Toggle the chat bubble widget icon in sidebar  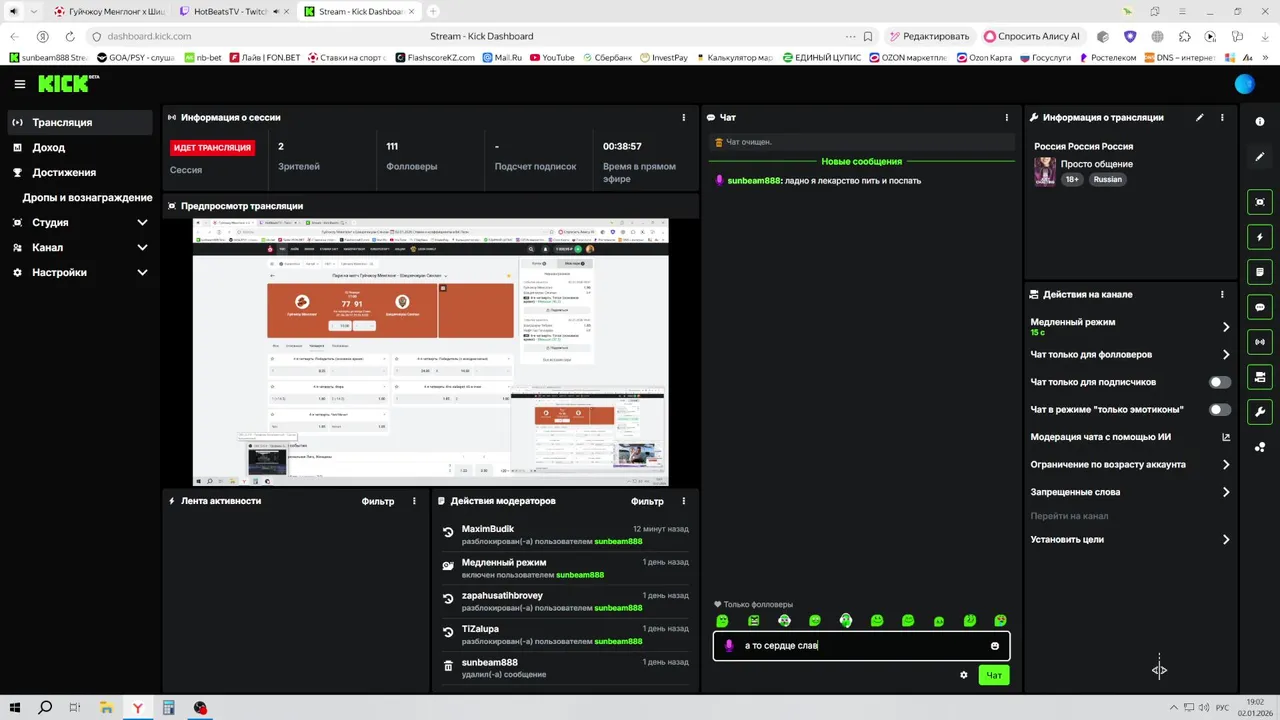1259,307
